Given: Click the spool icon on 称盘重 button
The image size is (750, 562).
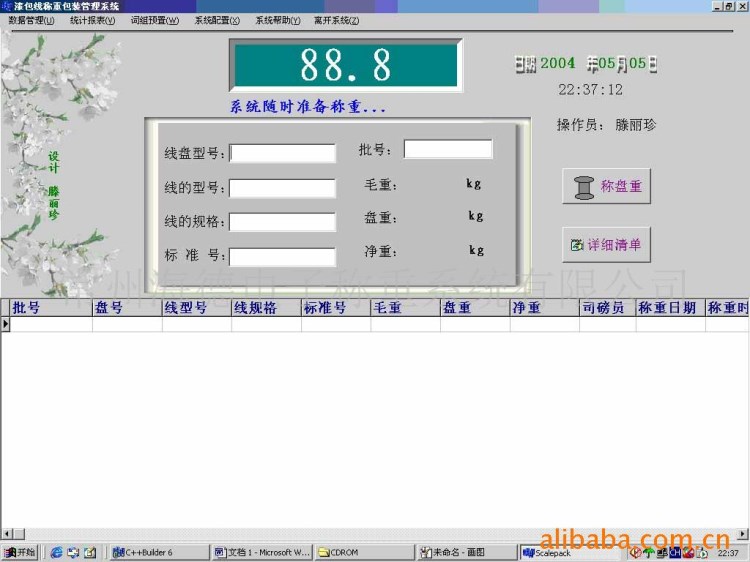Looking at the screenshot, I should (584, 187).
